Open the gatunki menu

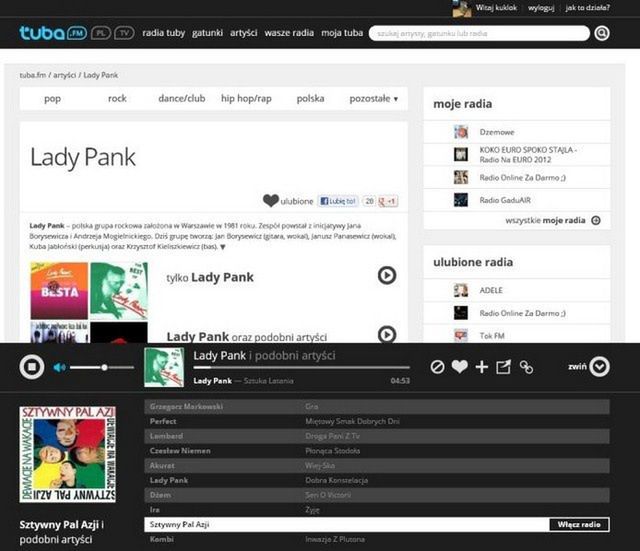[x=207, y=33]
